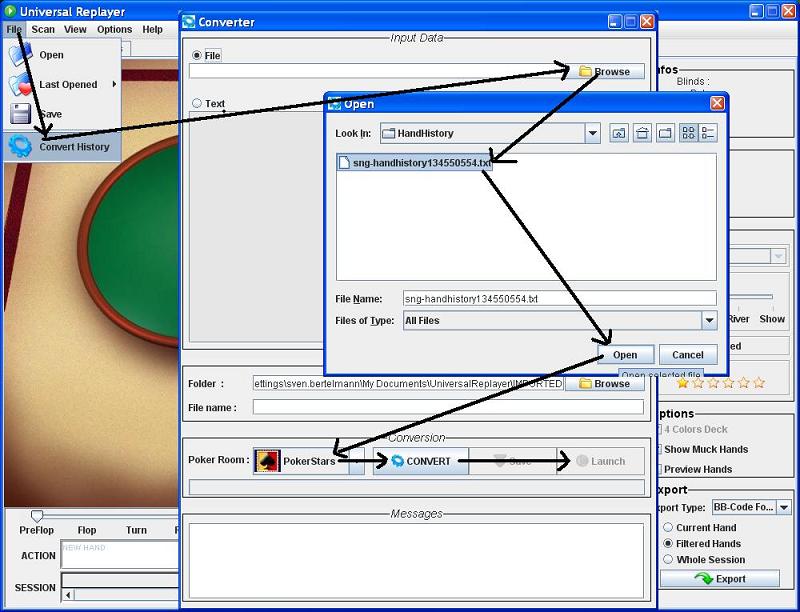Click Browse button next to Folder field
The image size is (800, 612).
click(605, 384)
